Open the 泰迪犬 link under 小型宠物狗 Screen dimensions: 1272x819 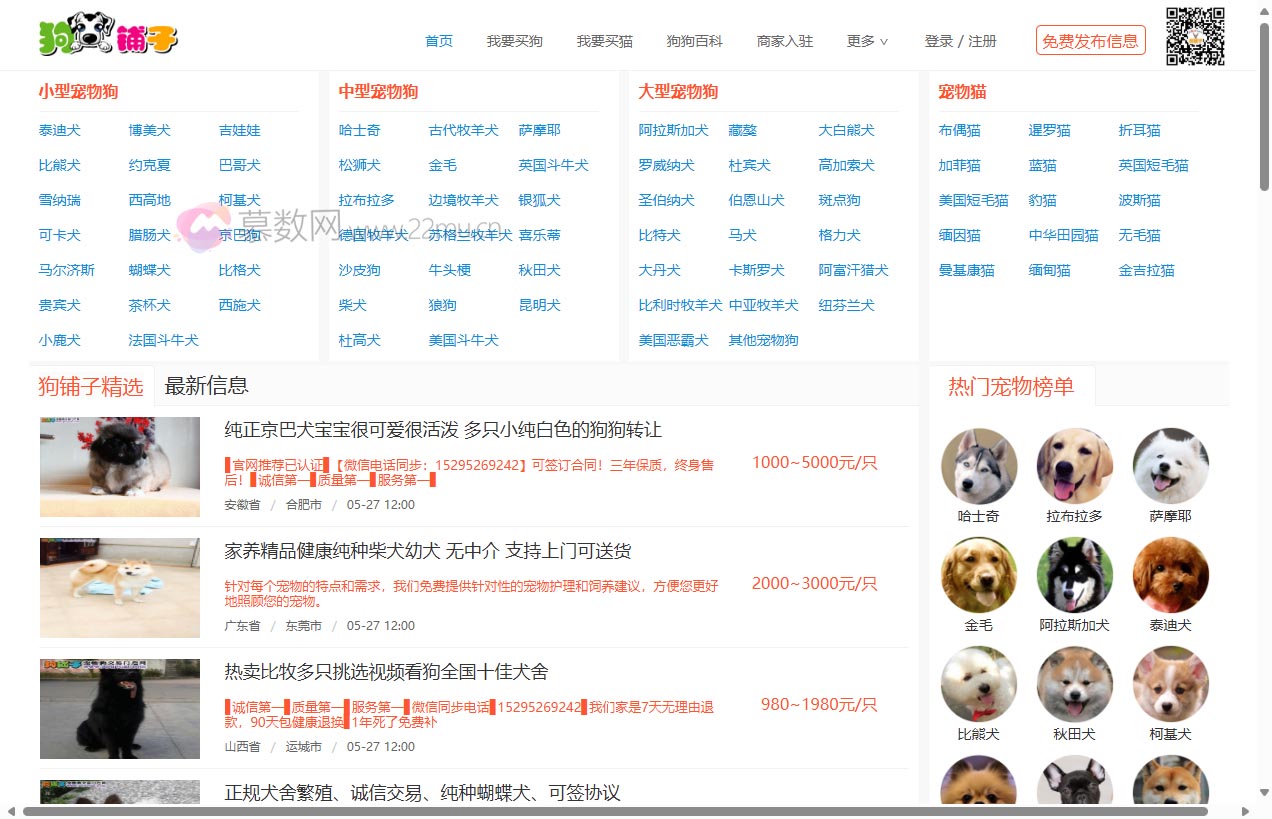point(60,130)
